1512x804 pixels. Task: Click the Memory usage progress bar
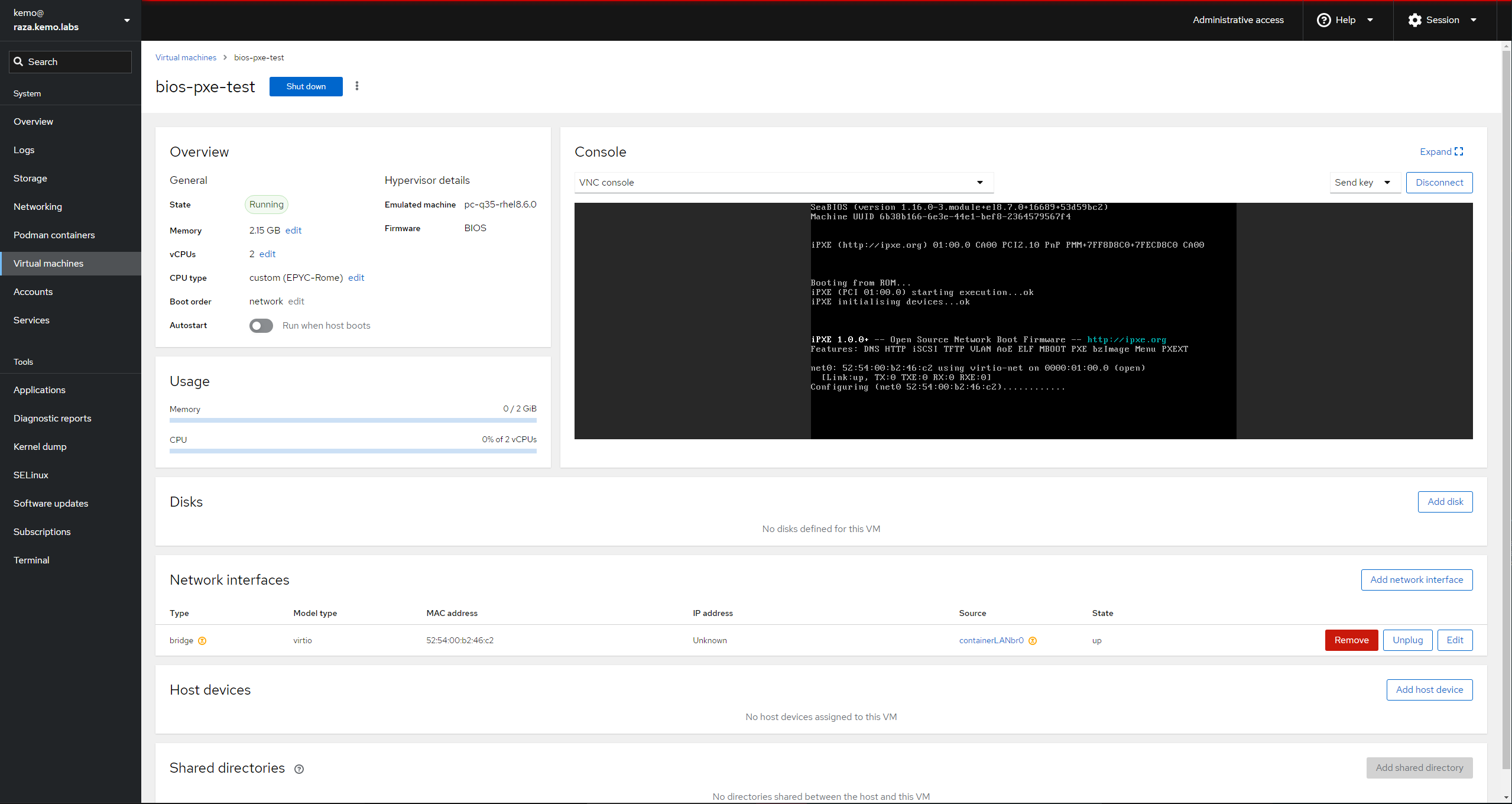pos(353,420)
